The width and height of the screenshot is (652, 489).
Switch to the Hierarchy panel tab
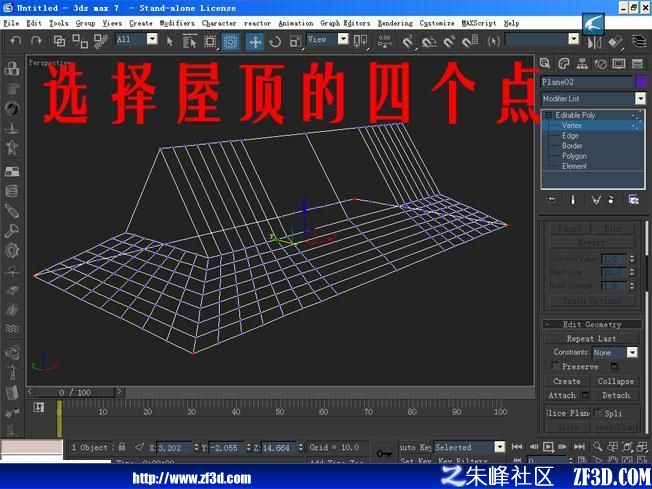click(582, 63)
